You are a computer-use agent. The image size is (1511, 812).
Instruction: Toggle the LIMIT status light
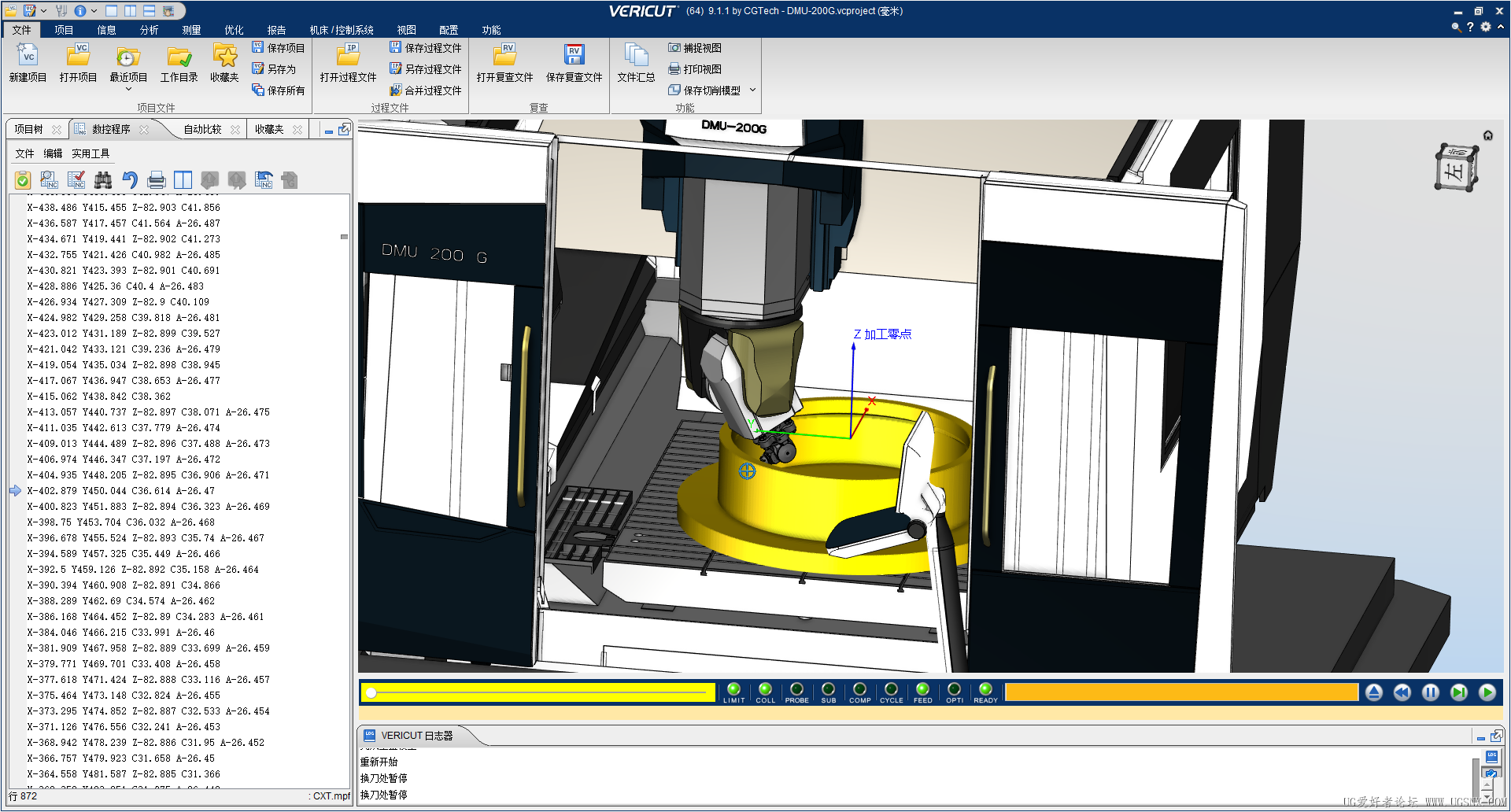click(733, 689)
